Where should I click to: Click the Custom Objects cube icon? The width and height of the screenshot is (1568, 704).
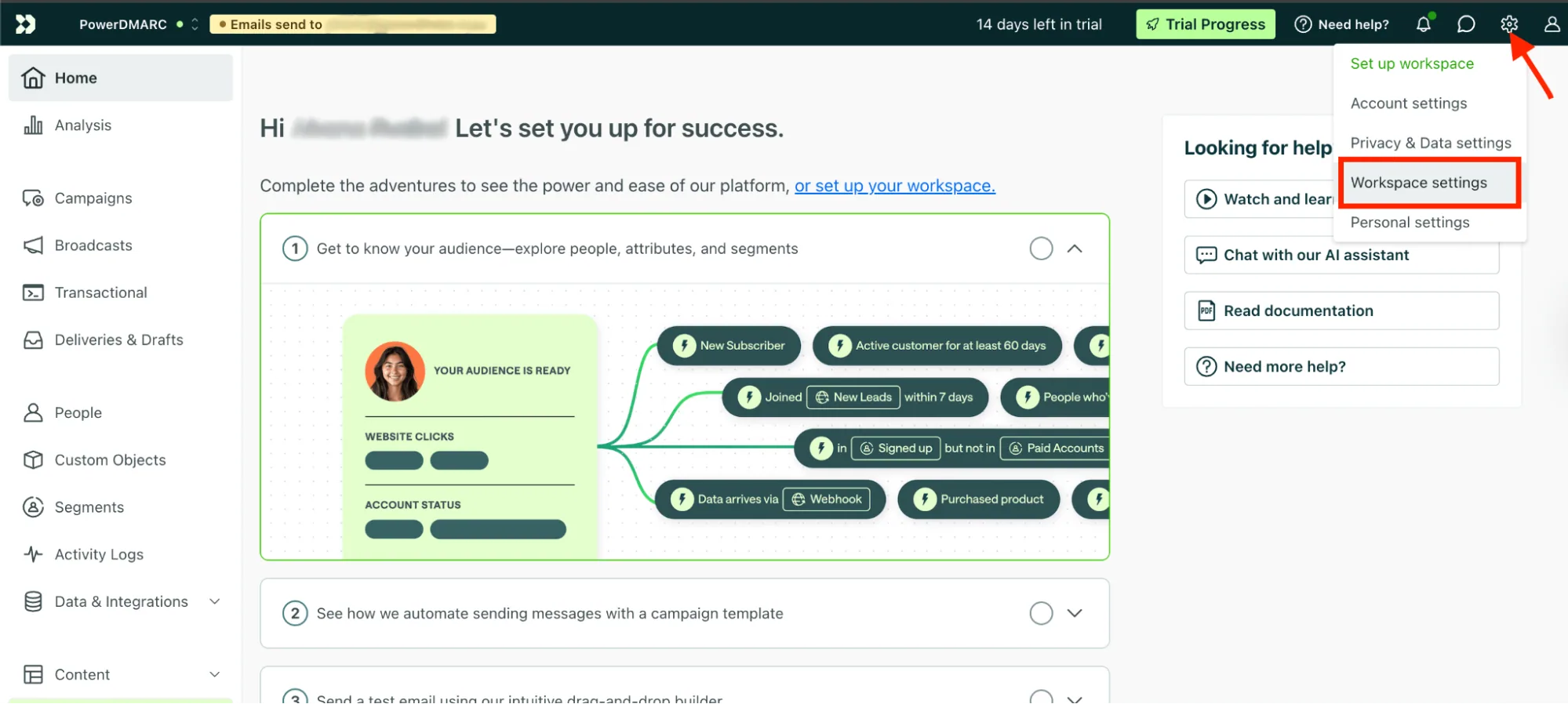[x=33, y=460]
